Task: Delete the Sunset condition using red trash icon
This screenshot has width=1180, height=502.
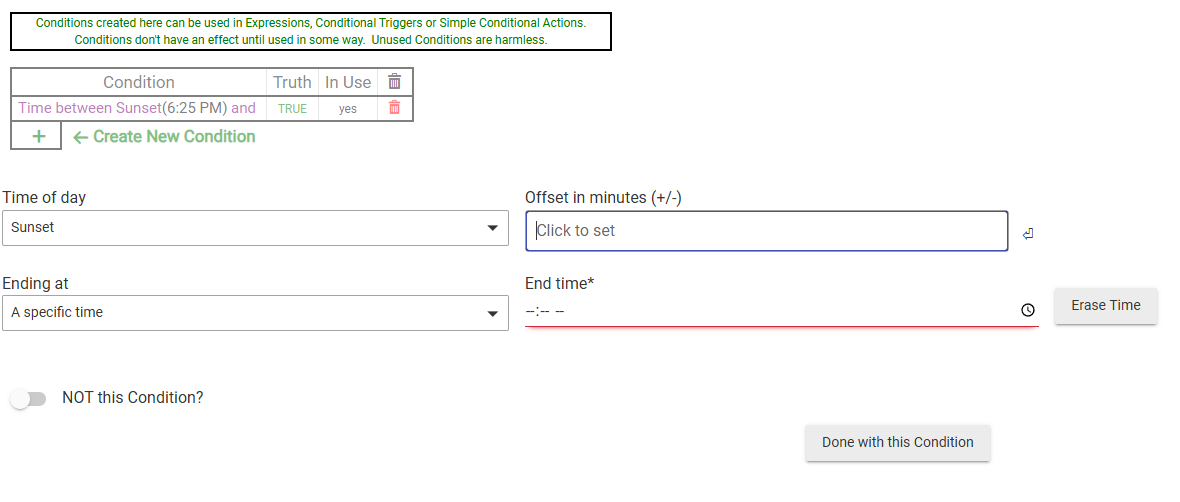Action: (x=395, y=108)
